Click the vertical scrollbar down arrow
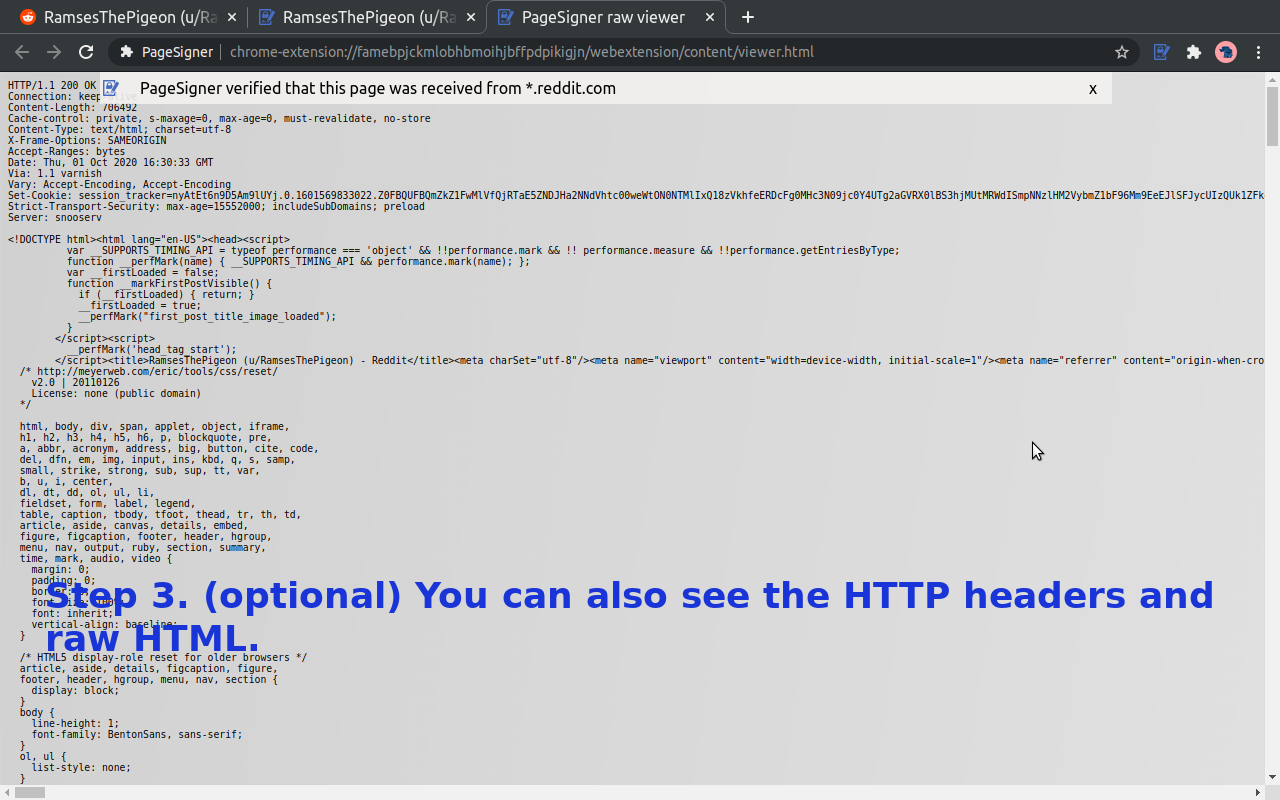1280x800 pixels. click(x=1272, y=777)
